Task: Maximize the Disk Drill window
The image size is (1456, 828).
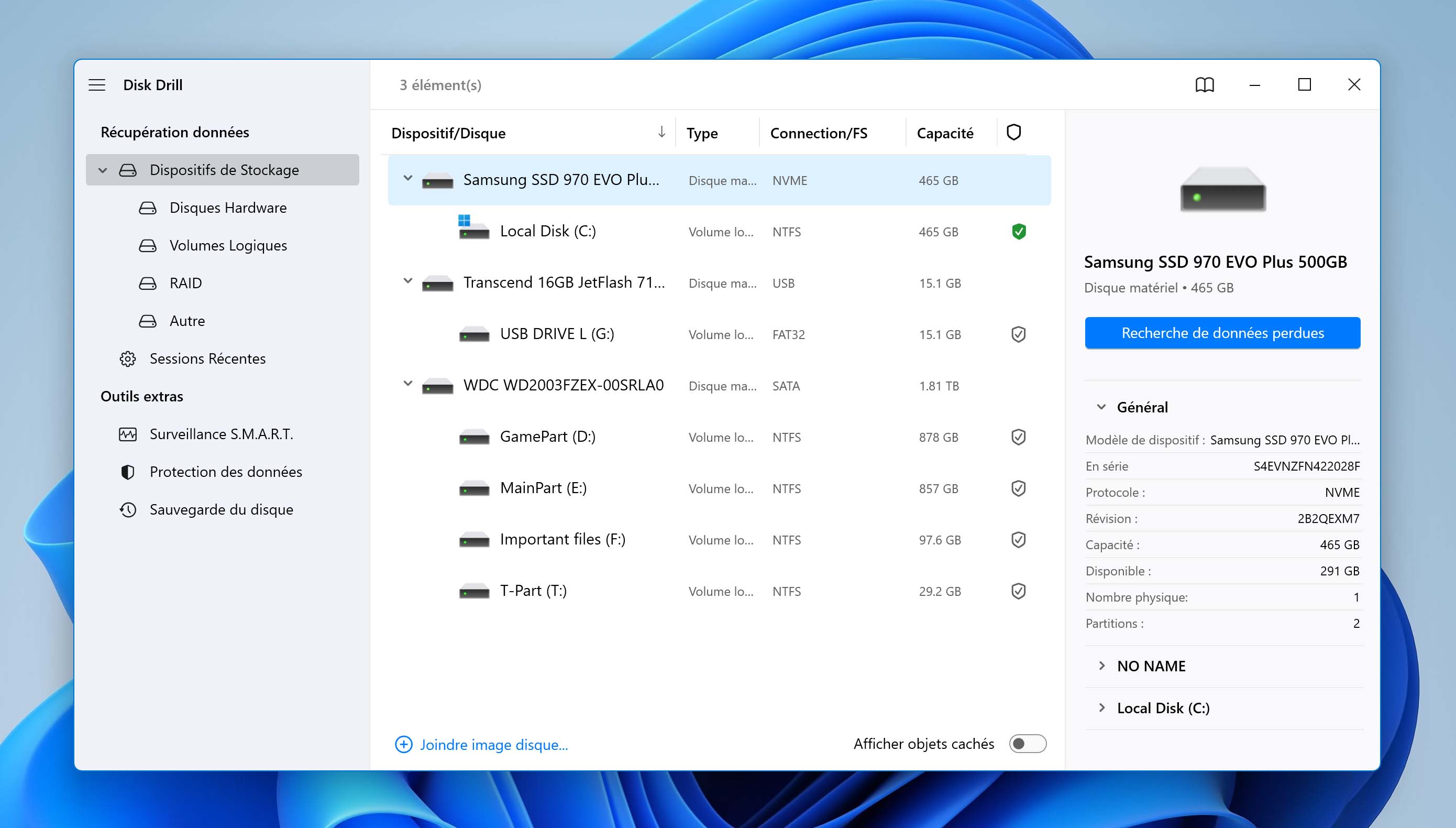Action: tap(1304, 85)
